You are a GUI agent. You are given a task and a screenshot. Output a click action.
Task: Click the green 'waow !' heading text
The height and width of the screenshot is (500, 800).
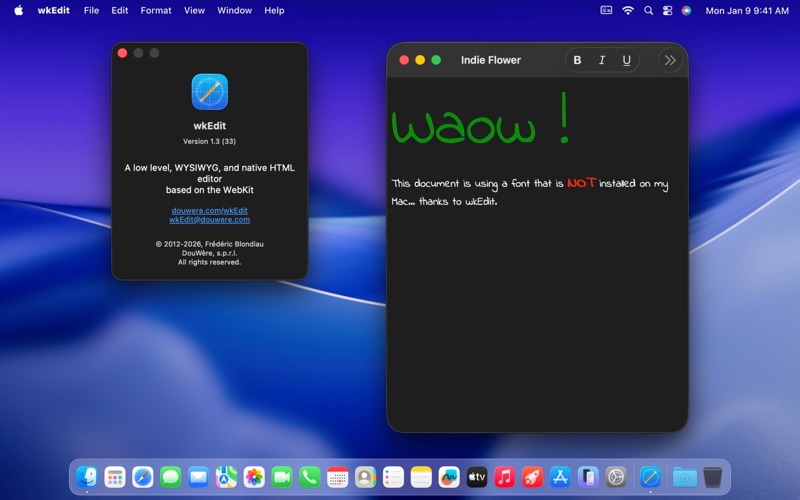481,119
